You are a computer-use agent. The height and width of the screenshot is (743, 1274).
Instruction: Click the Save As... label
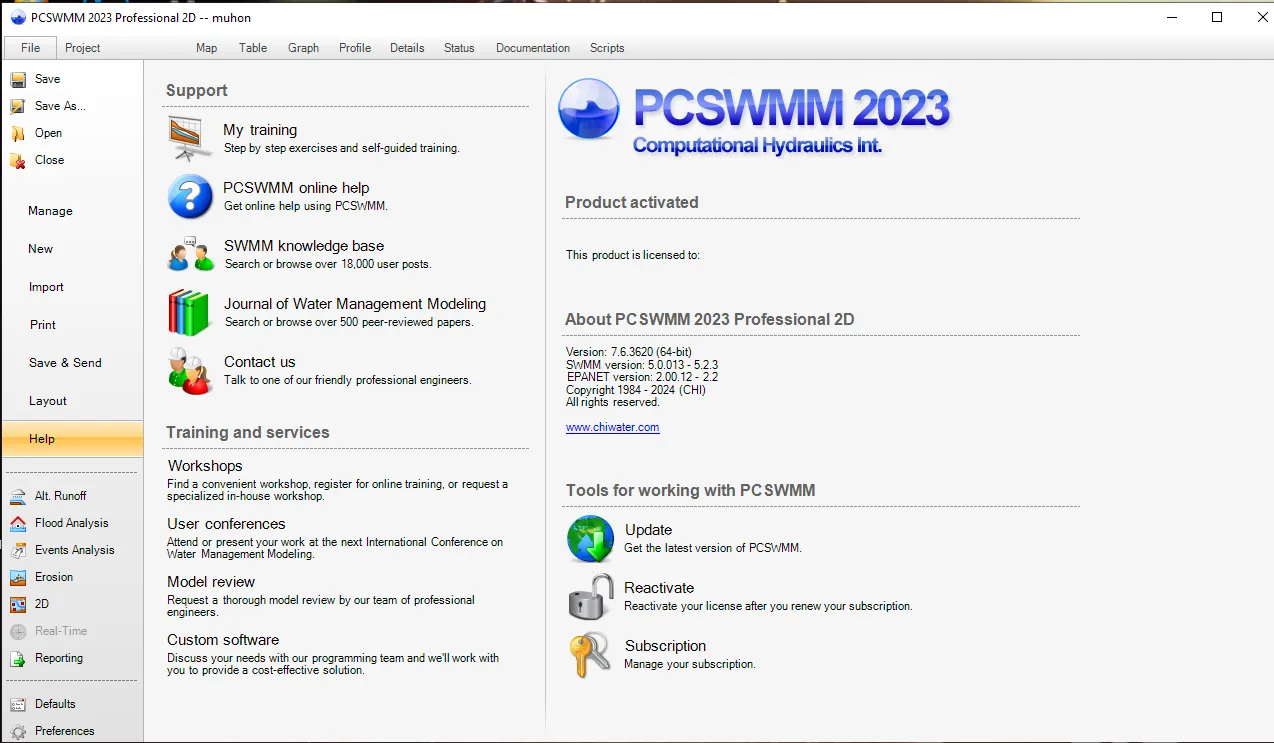[x=60, y=106]
